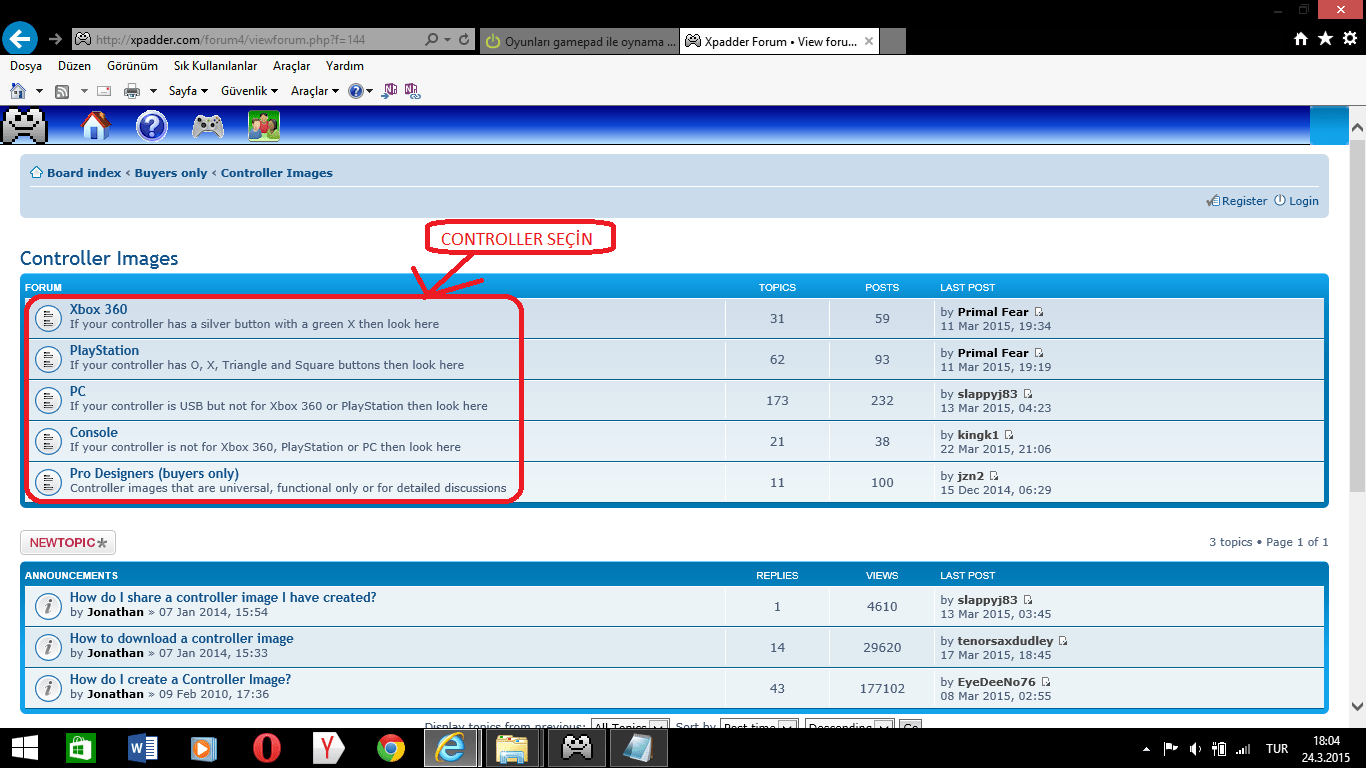Go back with the browser back arrow
The image size is (1366, 768).
20,39
